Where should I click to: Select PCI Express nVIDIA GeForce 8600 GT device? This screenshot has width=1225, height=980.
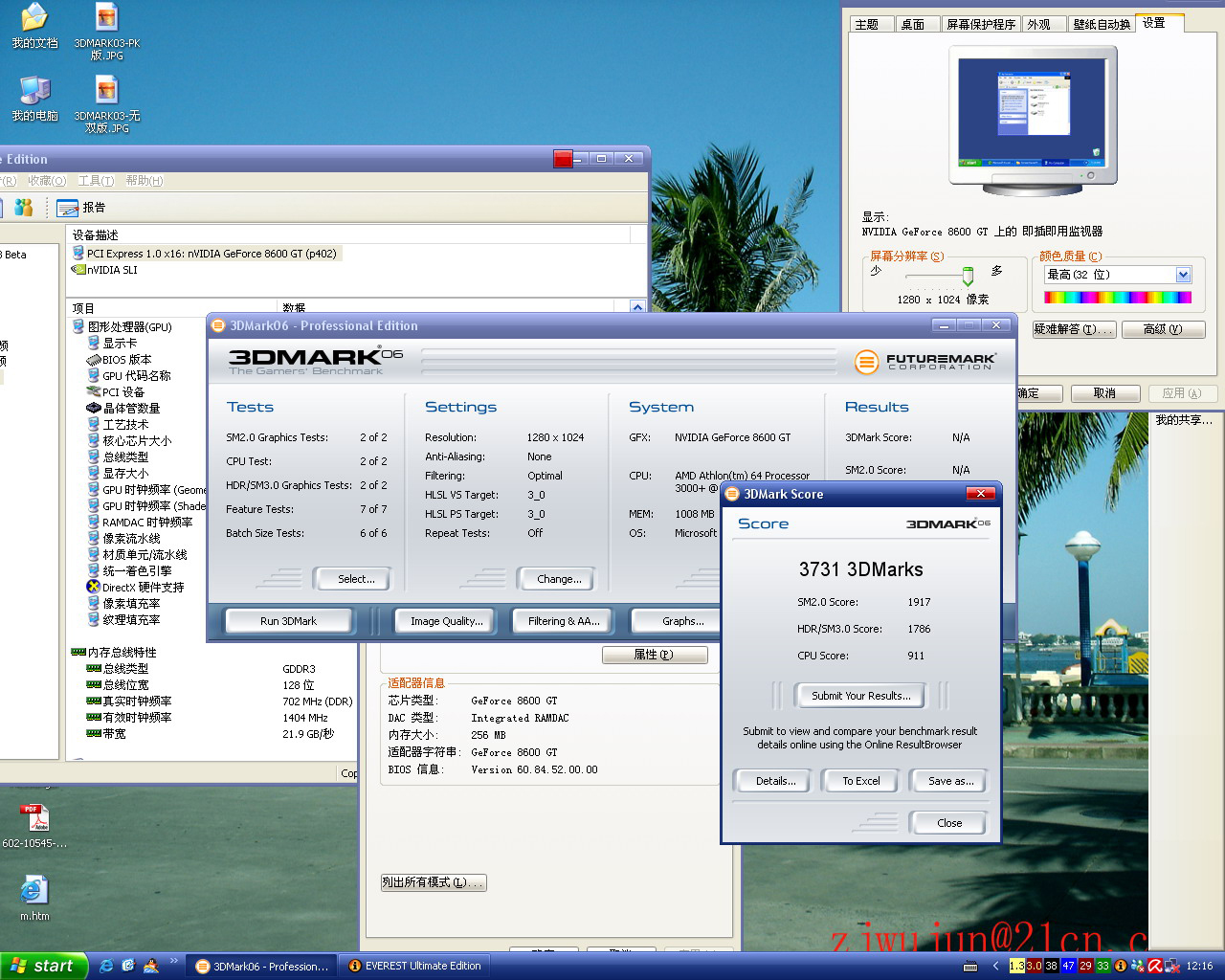(x=211, y=254)
